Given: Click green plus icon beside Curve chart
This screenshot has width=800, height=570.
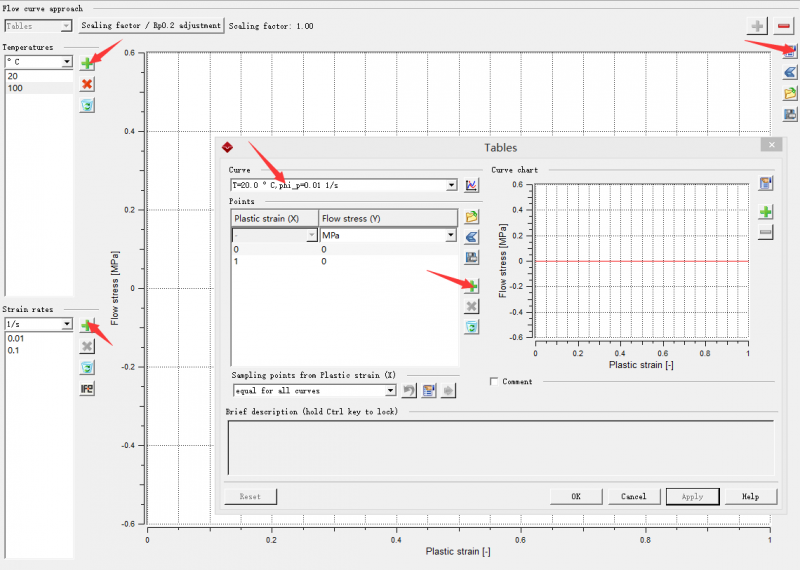Looking at the screenshot, I should coord(765,212).
